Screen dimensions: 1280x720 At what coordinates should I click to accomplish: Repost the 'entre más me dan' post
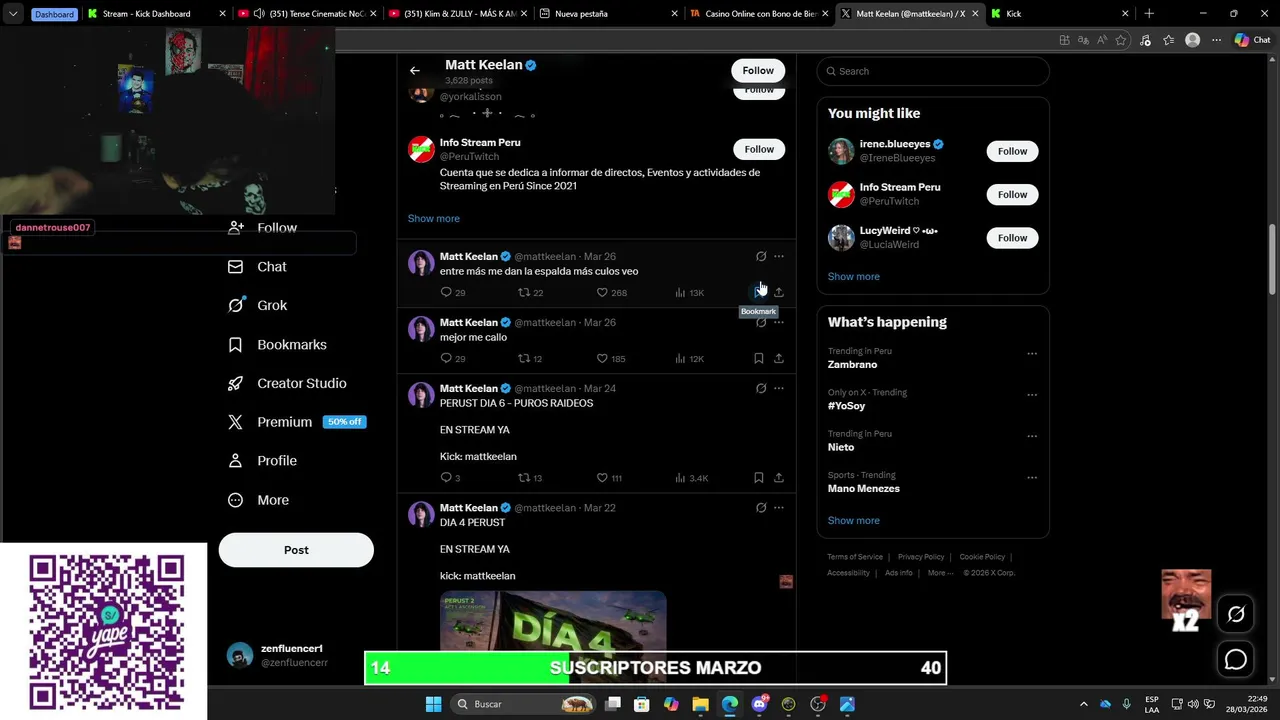point(530,292)
